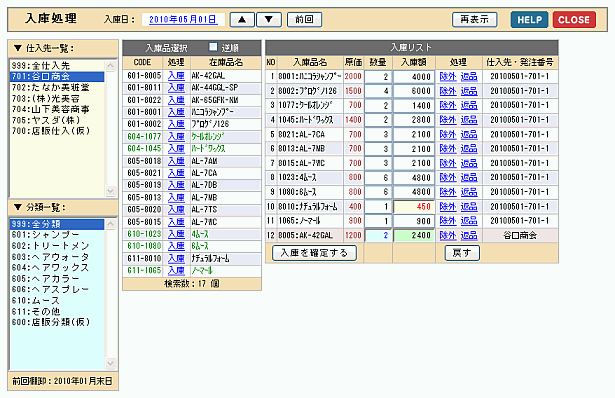Collapse the 分類一覧 triangle header
Image resolution: width=615 pixels, height=398 pixels.
click(x=17, y=207)
